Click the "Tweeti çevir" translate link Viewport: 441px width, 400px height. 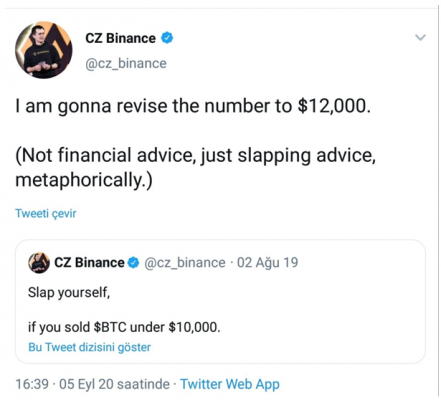click(x=46, y=213)
